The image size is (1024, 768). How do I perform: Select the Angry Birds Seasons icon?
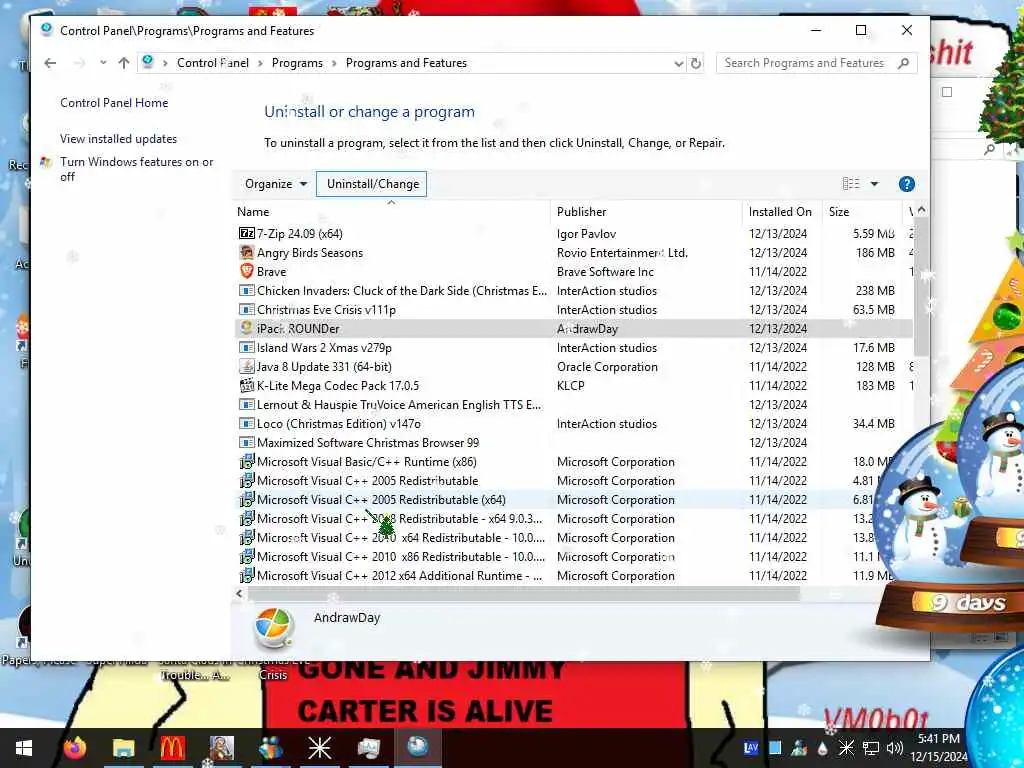click(246, 252)
